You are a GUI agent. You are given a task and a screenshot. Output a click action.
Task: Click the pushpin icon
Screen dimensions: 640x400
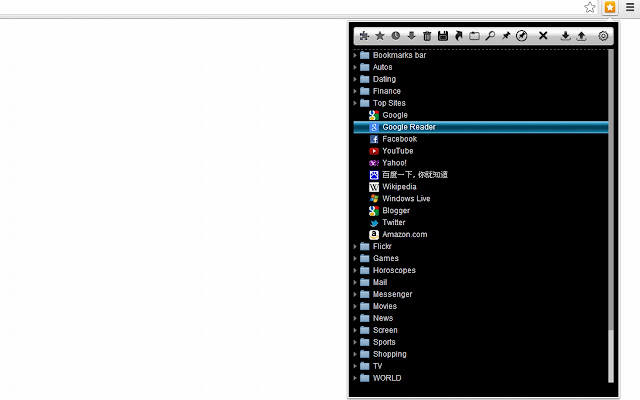tap(506, 36)
